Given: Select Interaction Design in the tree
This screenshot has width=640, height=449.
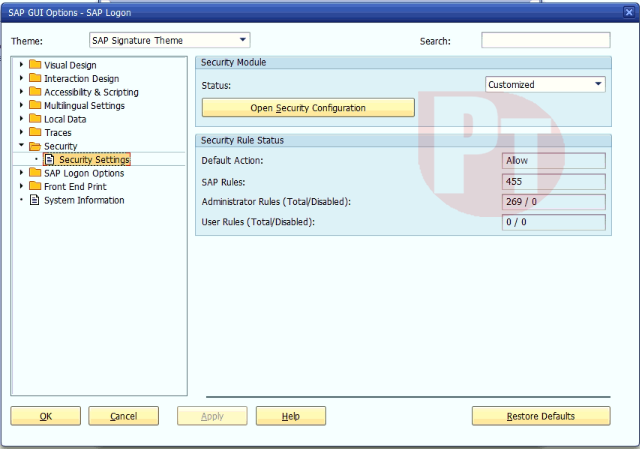Looking at the screenshot, I should tap(82, 78).
